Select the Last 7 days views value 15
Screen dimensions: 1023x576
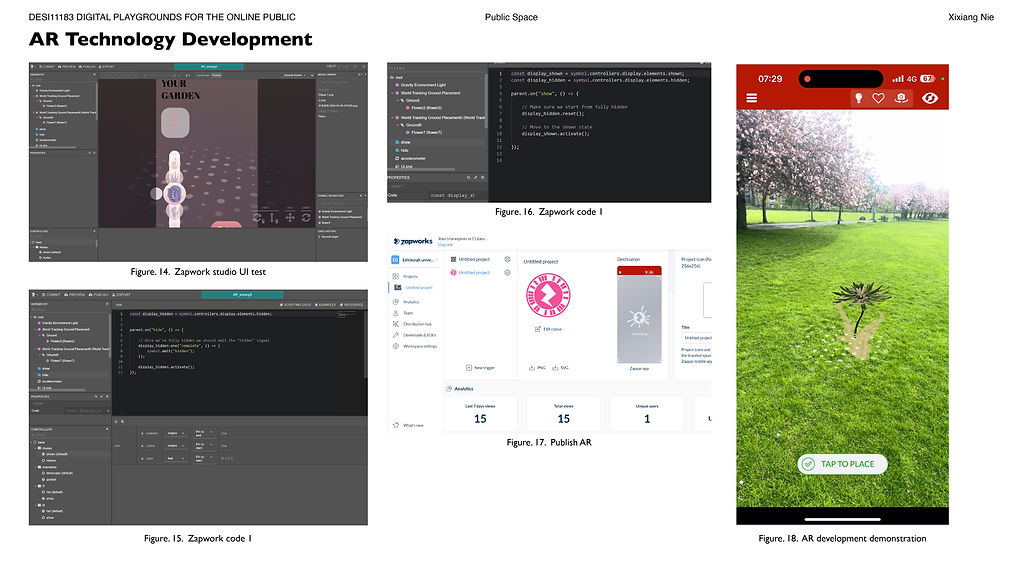click(480, 419)
